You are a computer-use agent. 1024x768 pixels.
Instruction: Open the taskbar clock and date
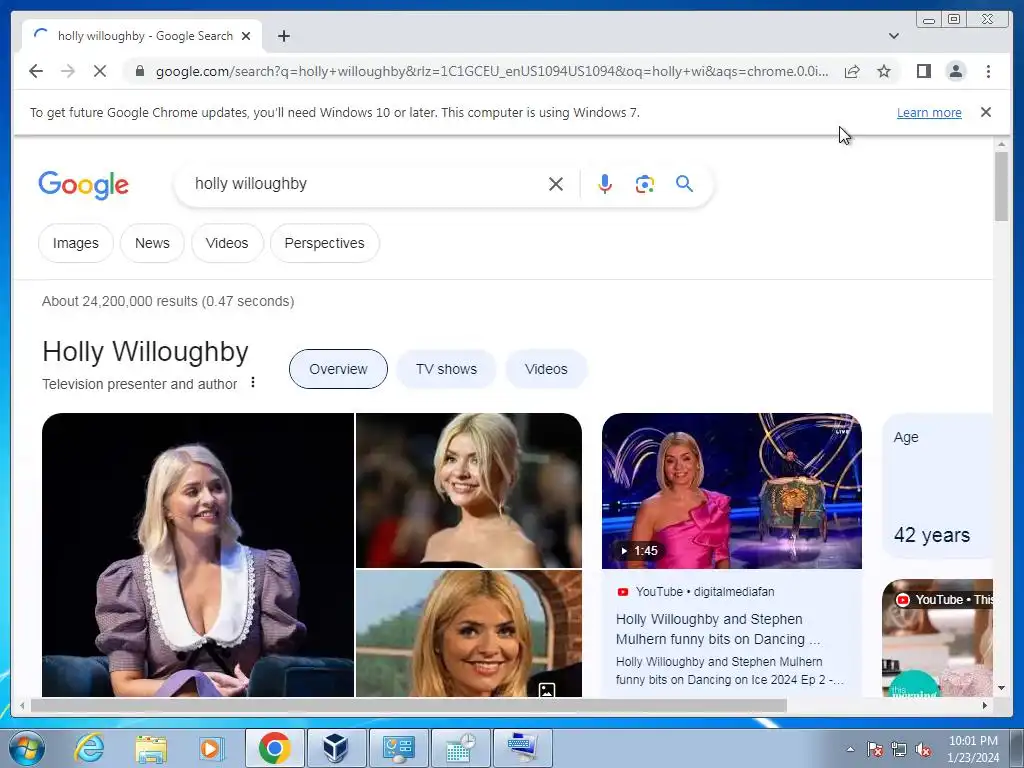pos(973,749)
